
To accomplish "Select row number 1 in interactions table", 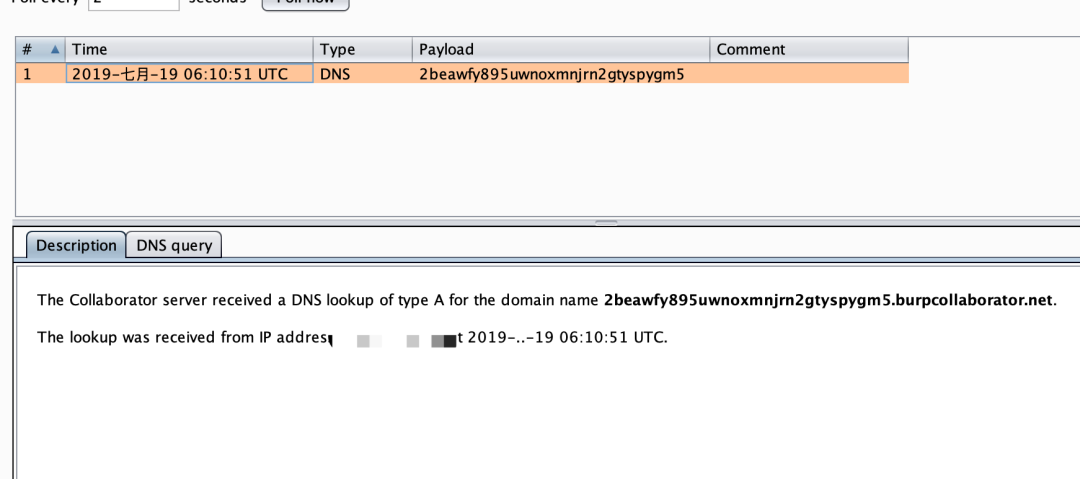I will coord(28,73).
